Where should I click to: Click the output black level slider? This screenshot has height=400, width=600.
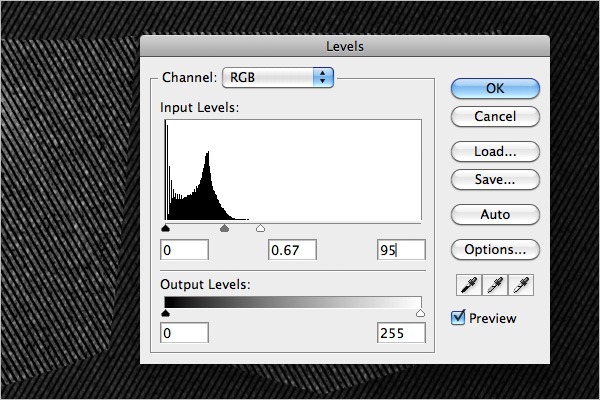[x=165, y=313]
